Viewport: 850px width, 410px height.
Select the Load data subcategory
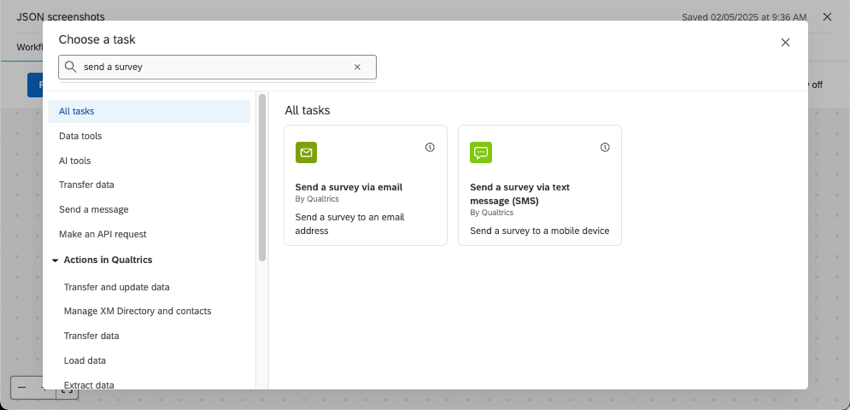[x=84, y=360]
